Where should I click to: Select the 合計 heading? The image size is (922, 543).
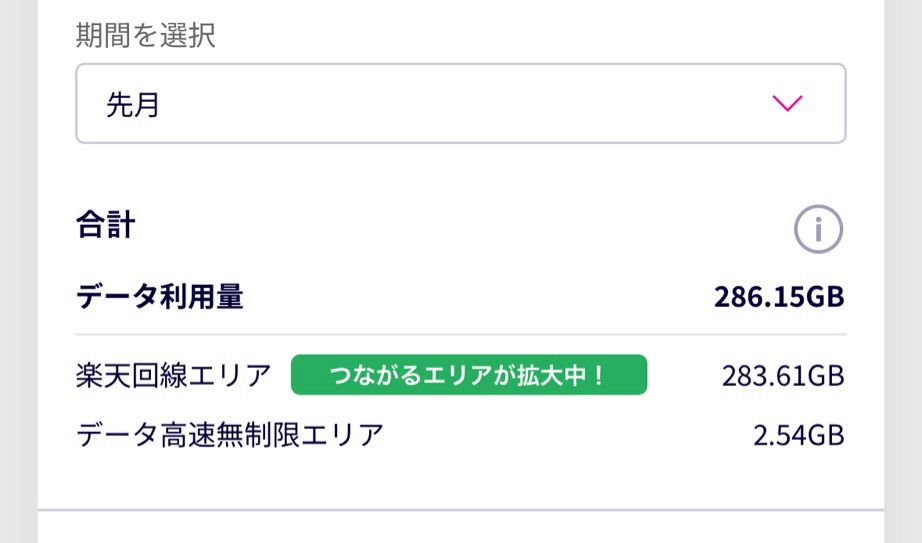(x=105, y=225)
